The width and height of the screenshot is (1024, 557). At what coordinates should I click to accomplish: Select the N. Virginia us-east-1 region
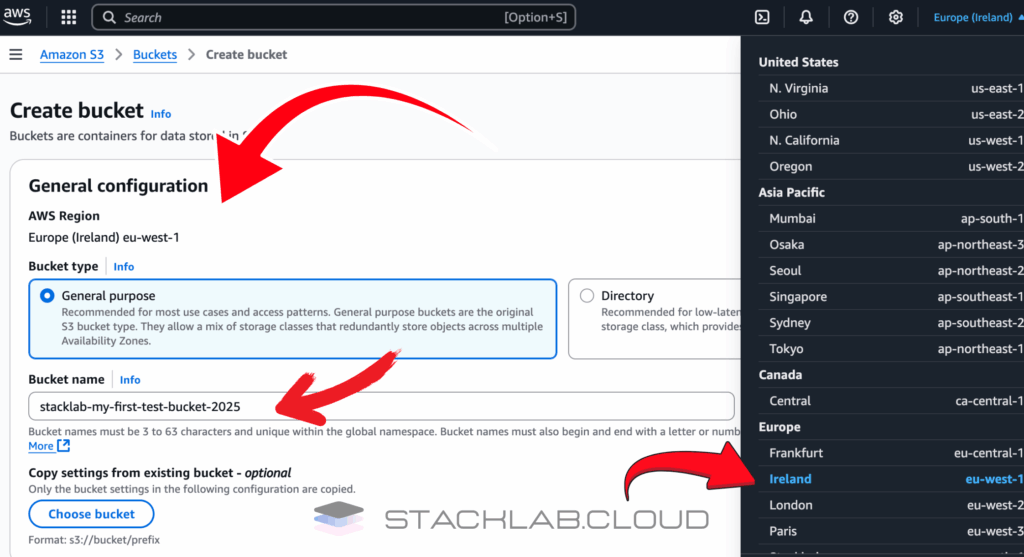point(891,88)
